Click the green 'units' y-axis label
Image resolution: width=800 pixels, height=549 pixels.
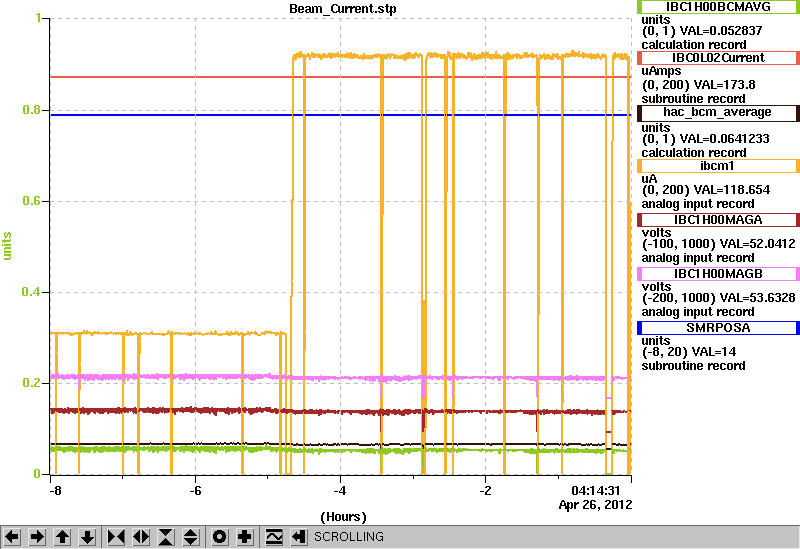coord(7,246)
